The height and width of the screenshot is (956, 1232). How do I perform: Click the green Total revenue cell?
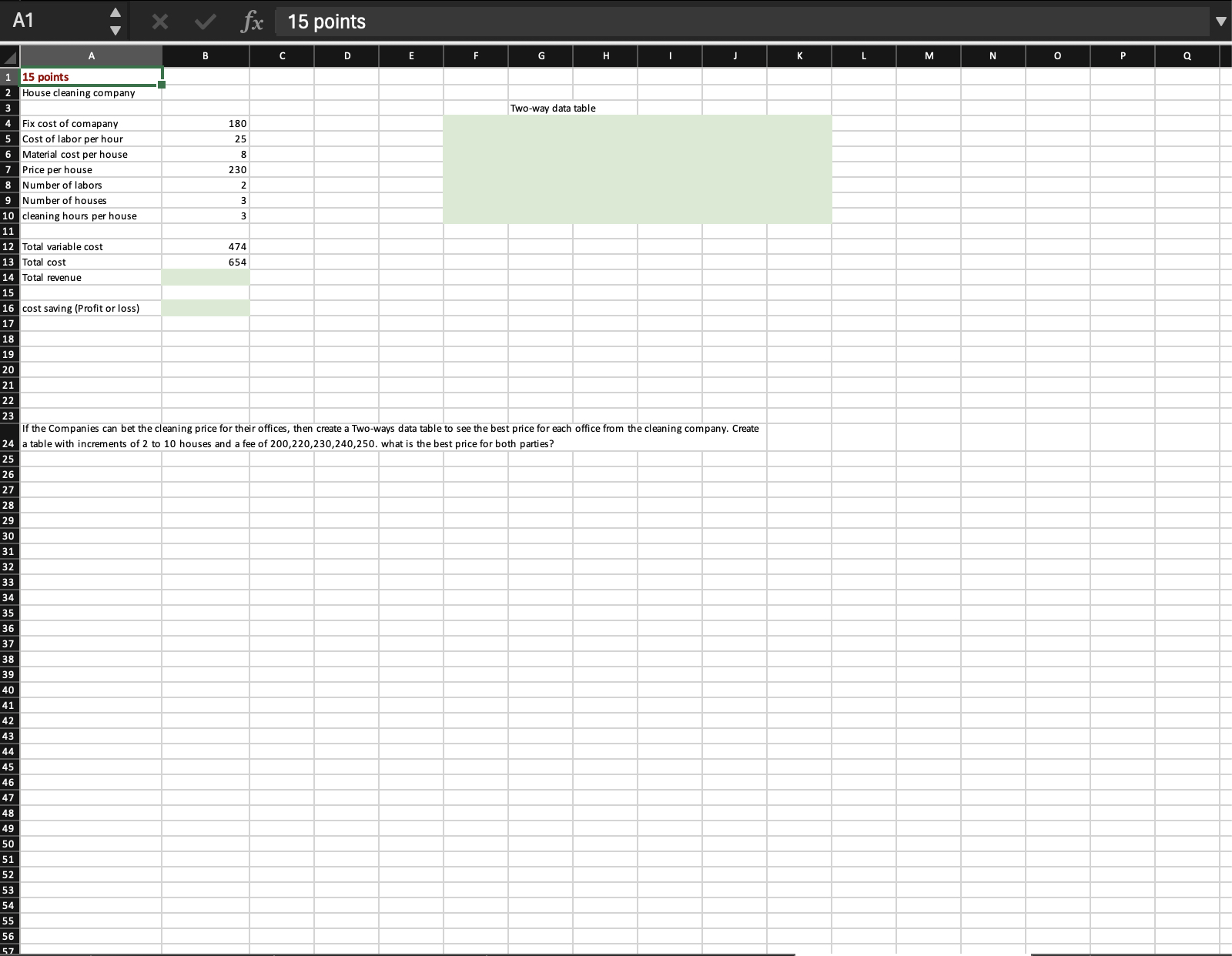205,277
